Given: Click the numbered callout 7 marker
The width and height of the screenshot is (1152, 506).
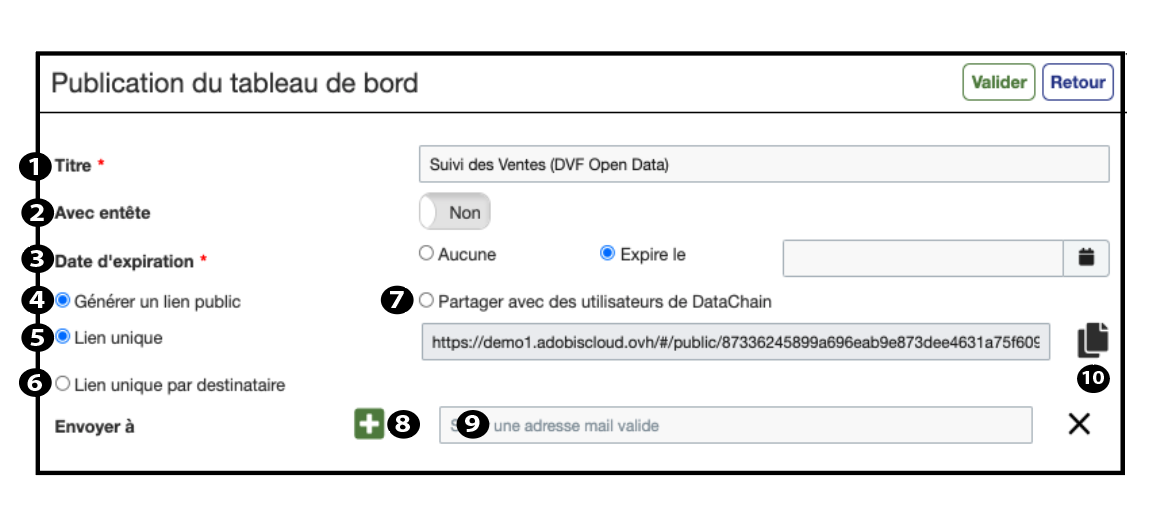Looking at the screenshot, I should pos(398,300).
